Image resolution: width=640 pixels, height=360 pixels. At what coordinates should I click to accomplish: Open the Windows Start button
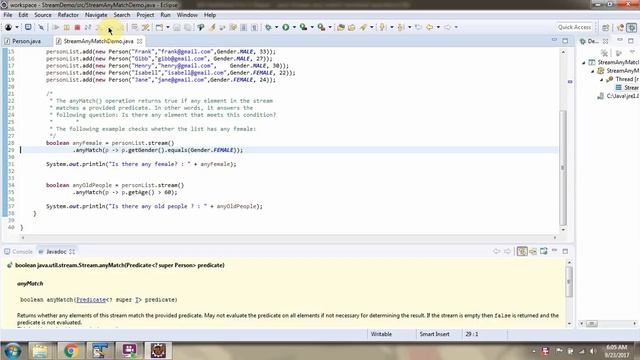click(12, 351)
